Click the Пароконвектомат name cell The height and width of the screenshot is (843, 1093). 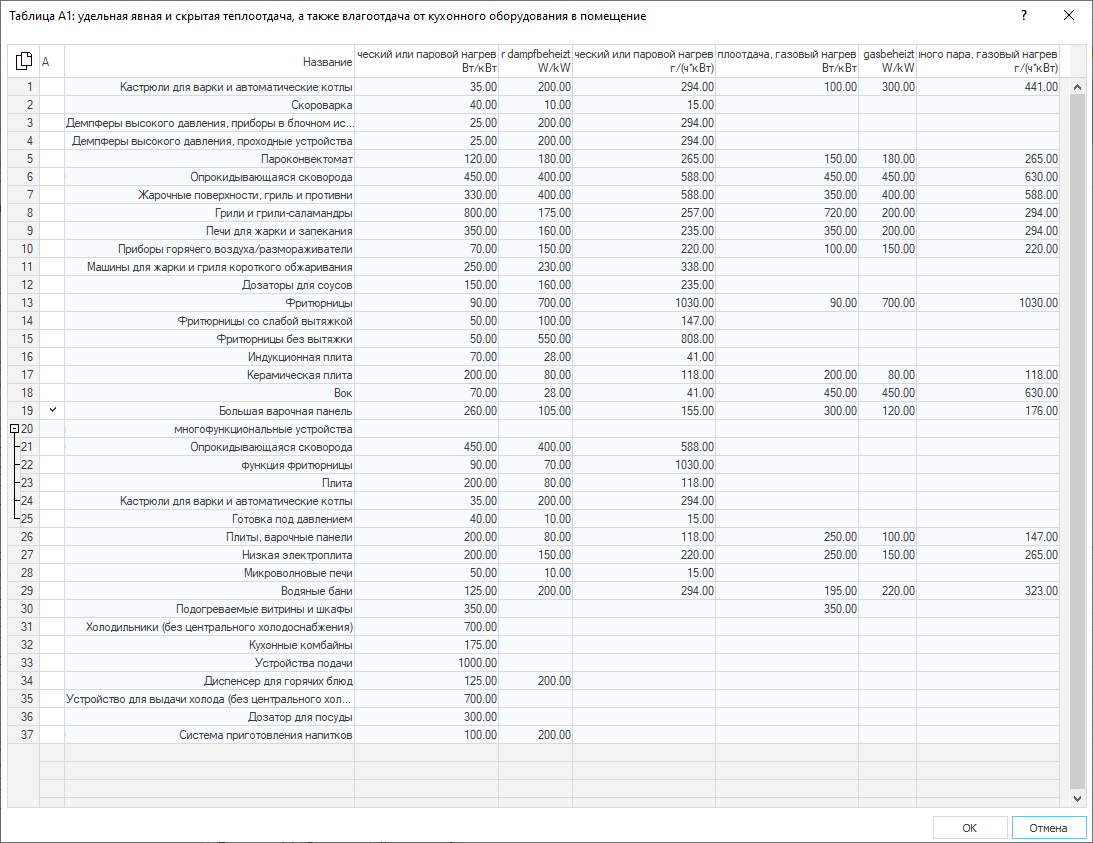point(209,159)
